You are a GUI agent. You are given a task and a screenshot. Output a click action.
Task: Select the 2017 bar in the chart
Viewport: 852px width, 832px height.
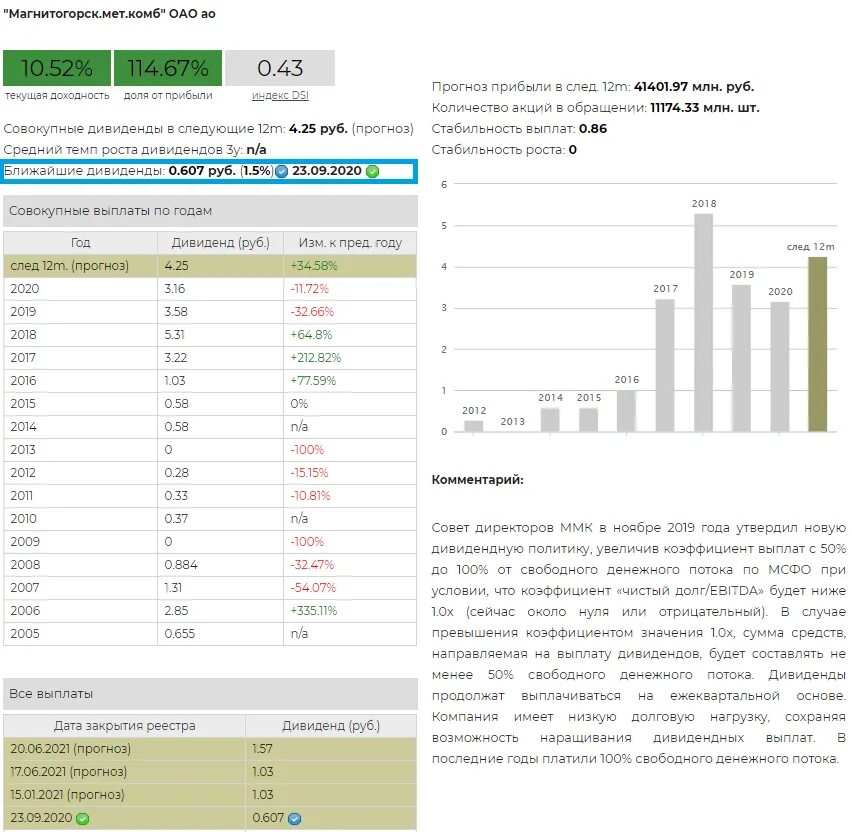[665, 365]
